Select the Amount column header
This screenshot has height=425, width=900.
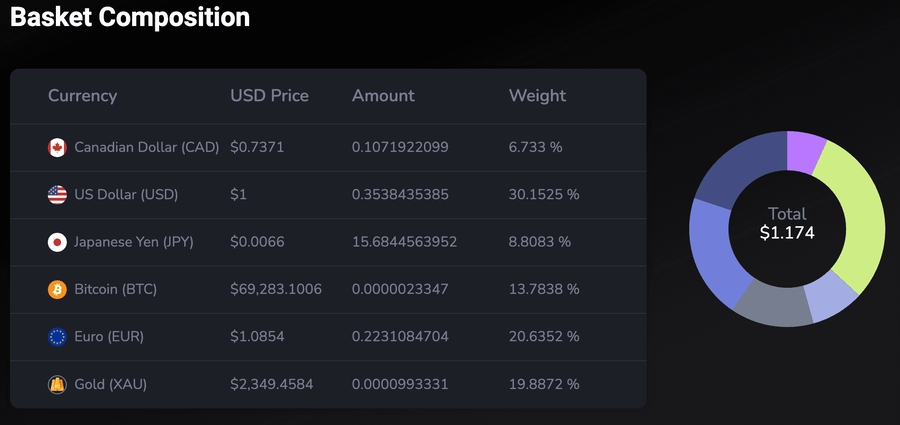[383, 96]
